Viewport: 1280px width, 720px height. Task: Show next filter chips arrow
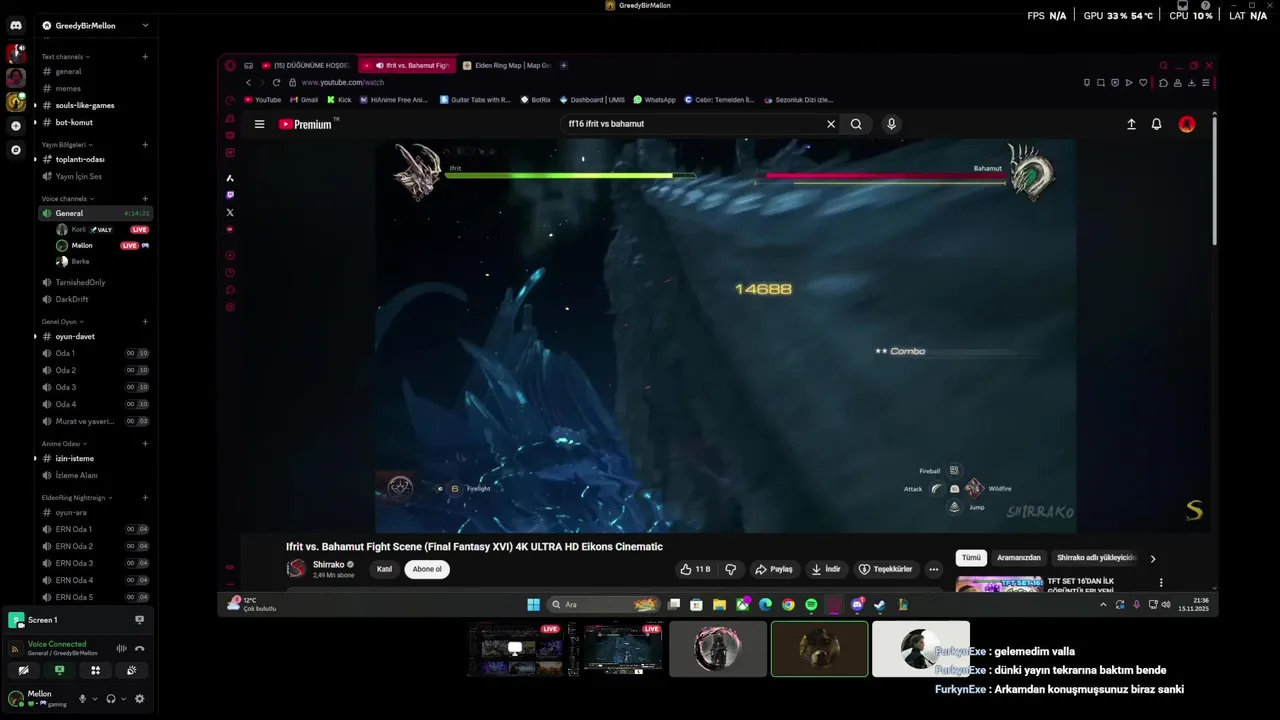coord(1152,559)
